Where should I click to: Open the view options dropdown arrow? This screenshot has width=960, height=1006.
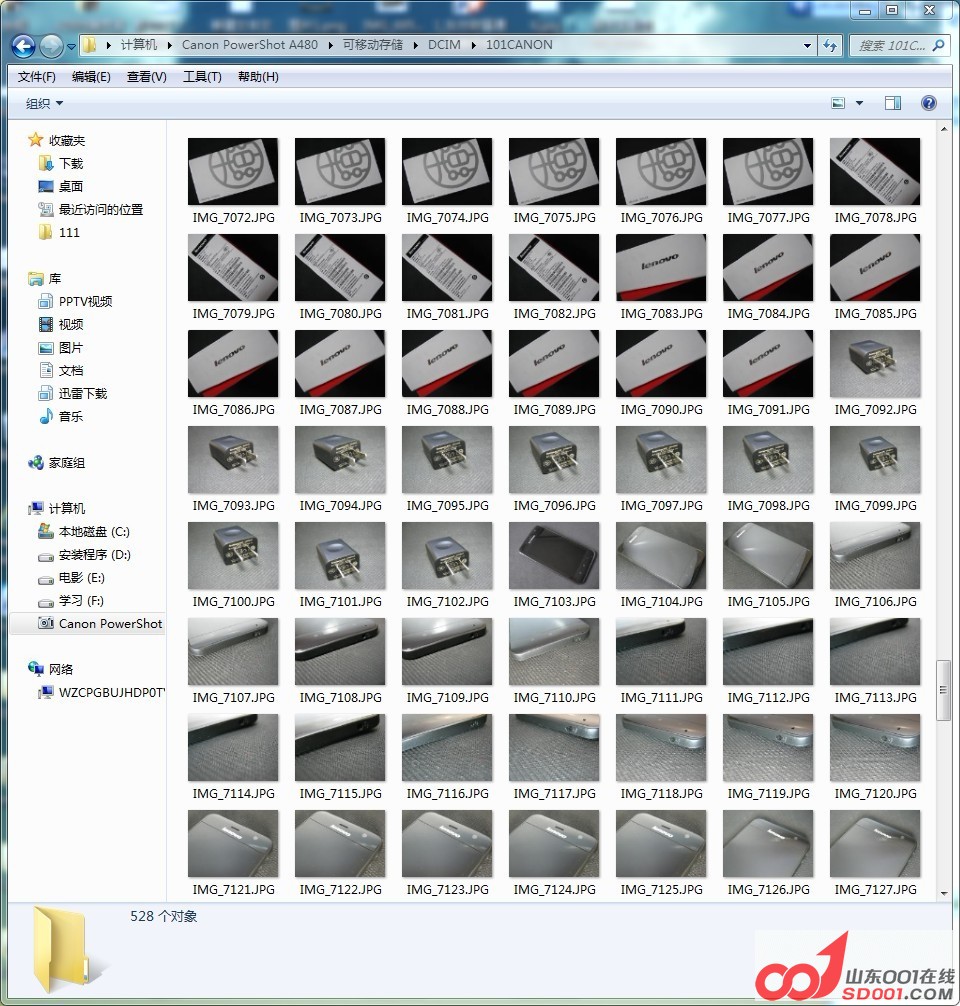tap(859, 103)
